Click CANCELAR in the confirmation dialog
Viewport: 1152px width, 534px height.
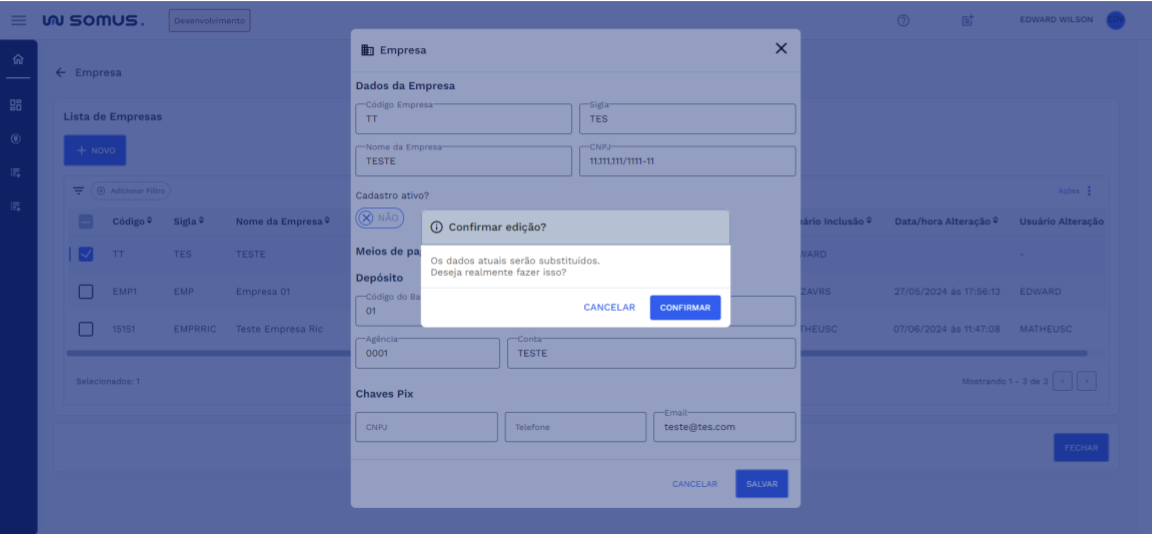[609, 308]
